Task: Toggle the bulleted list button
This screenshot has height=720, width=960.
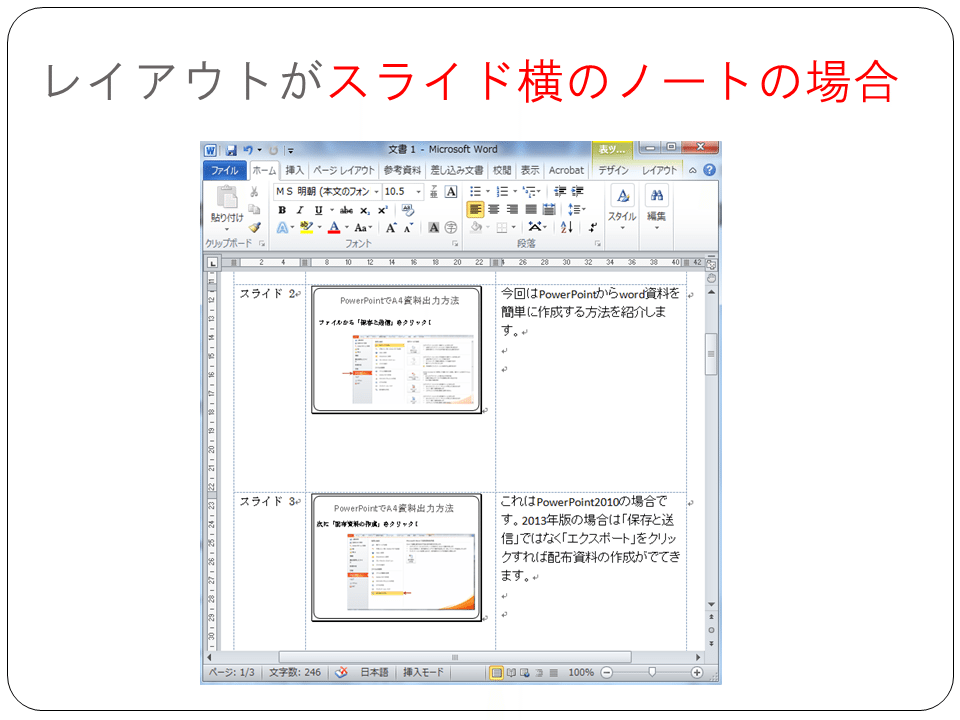Action: tap(474, 190)
